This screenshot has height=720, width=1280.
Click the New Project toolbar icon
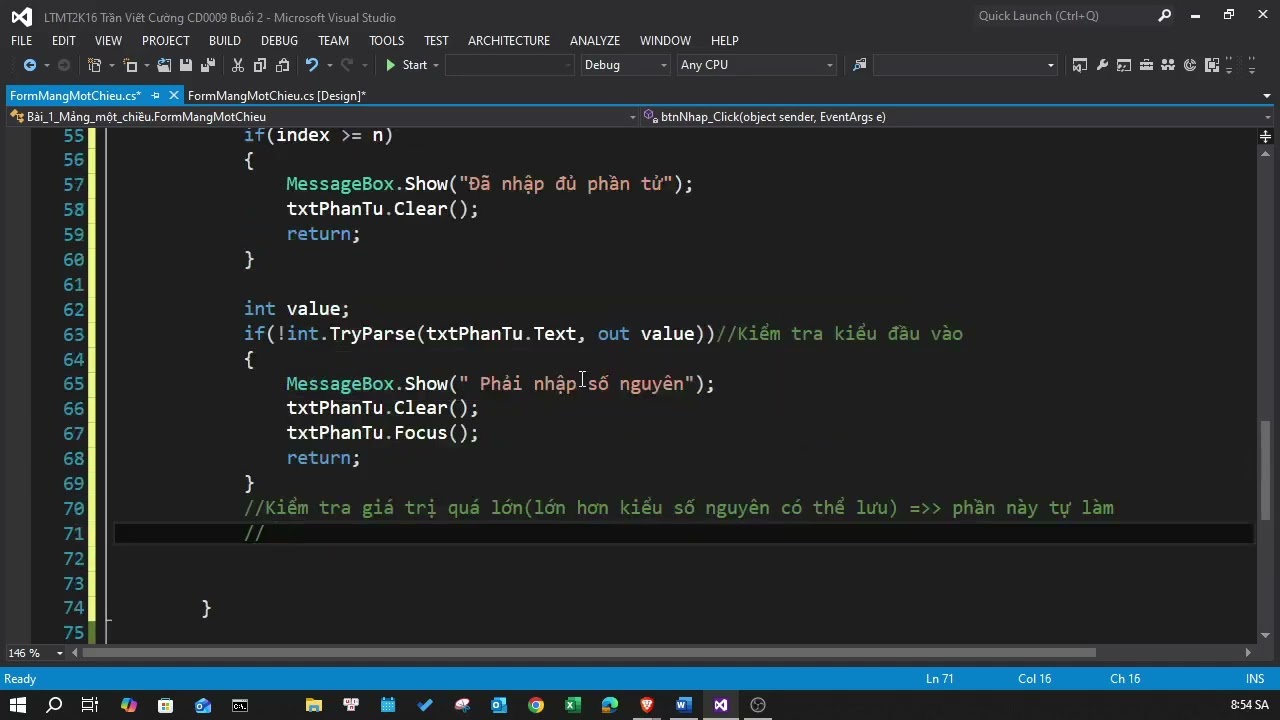click(x=95, y=65)
